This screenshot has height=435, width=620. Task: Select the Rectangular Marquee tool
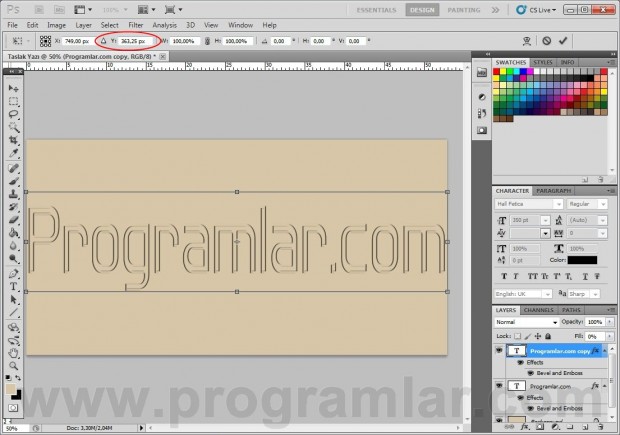point(13,102)
